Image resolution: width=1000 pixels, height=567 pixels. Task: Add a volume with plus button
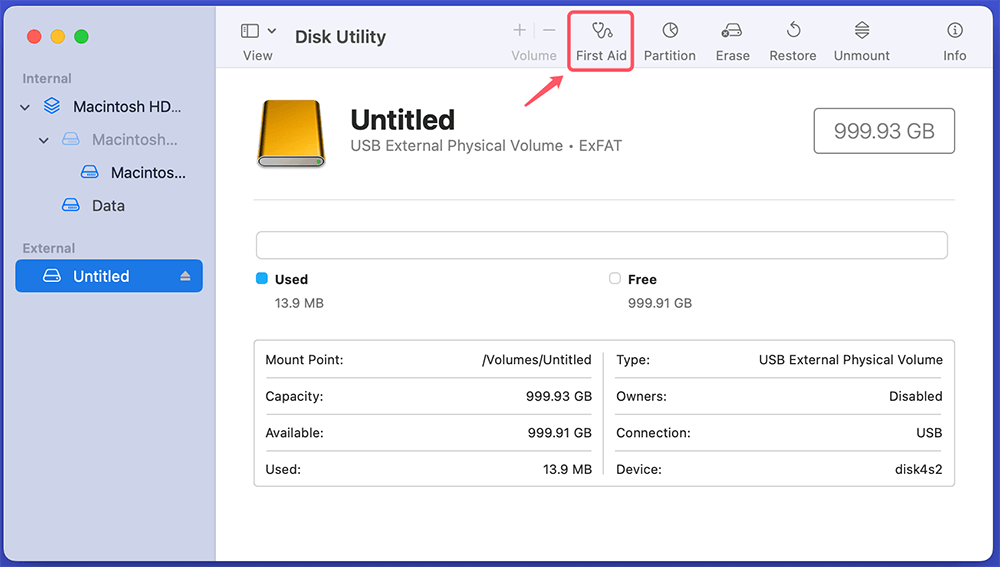[519, 31]
